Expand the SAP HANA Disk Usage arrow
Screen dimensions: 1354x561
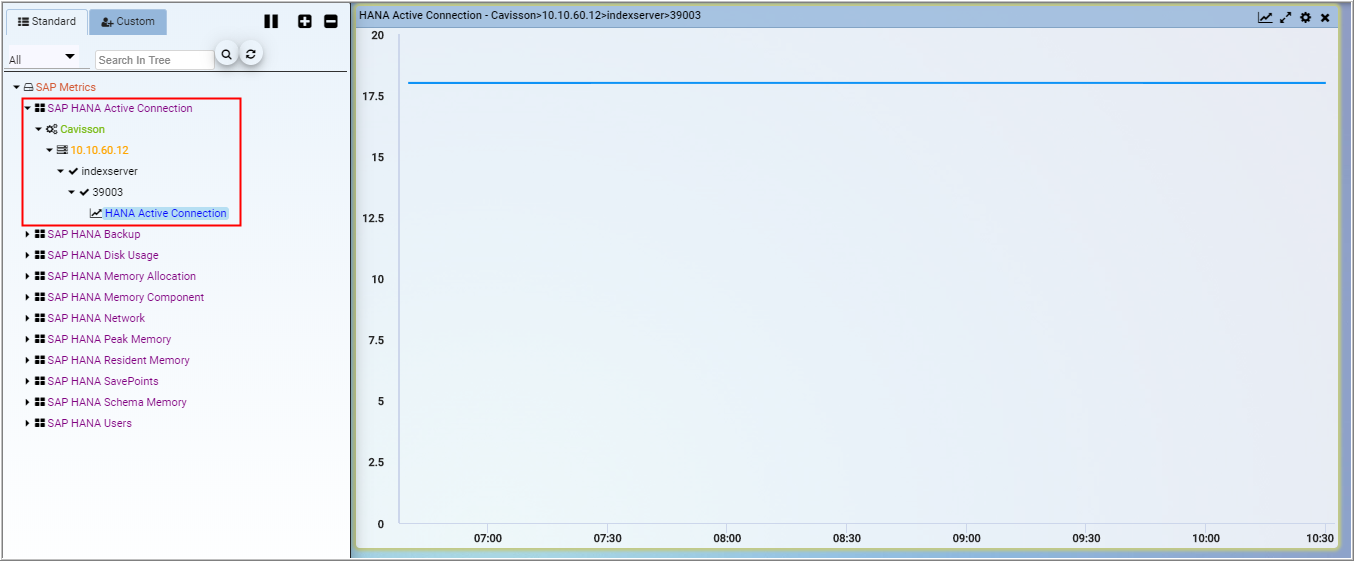tap(28, 255)
